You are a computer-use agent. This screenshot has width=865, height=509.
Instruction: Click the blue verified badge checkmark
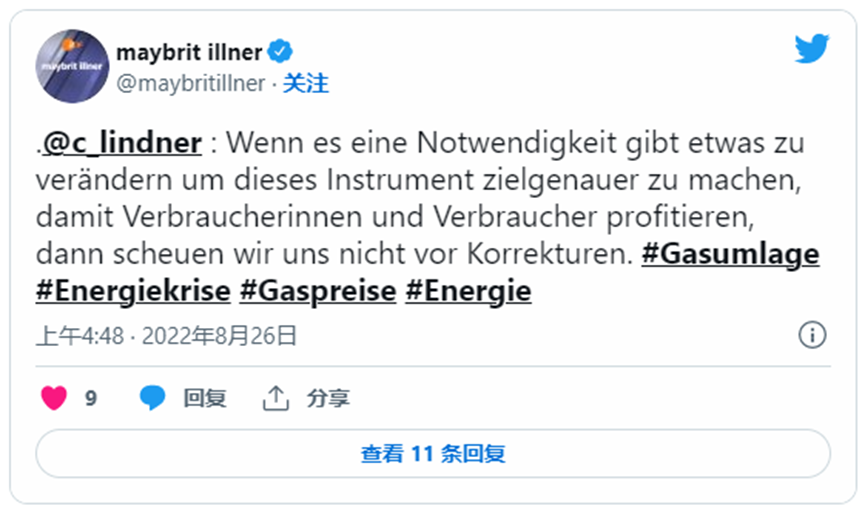click(x=280, y=52)
